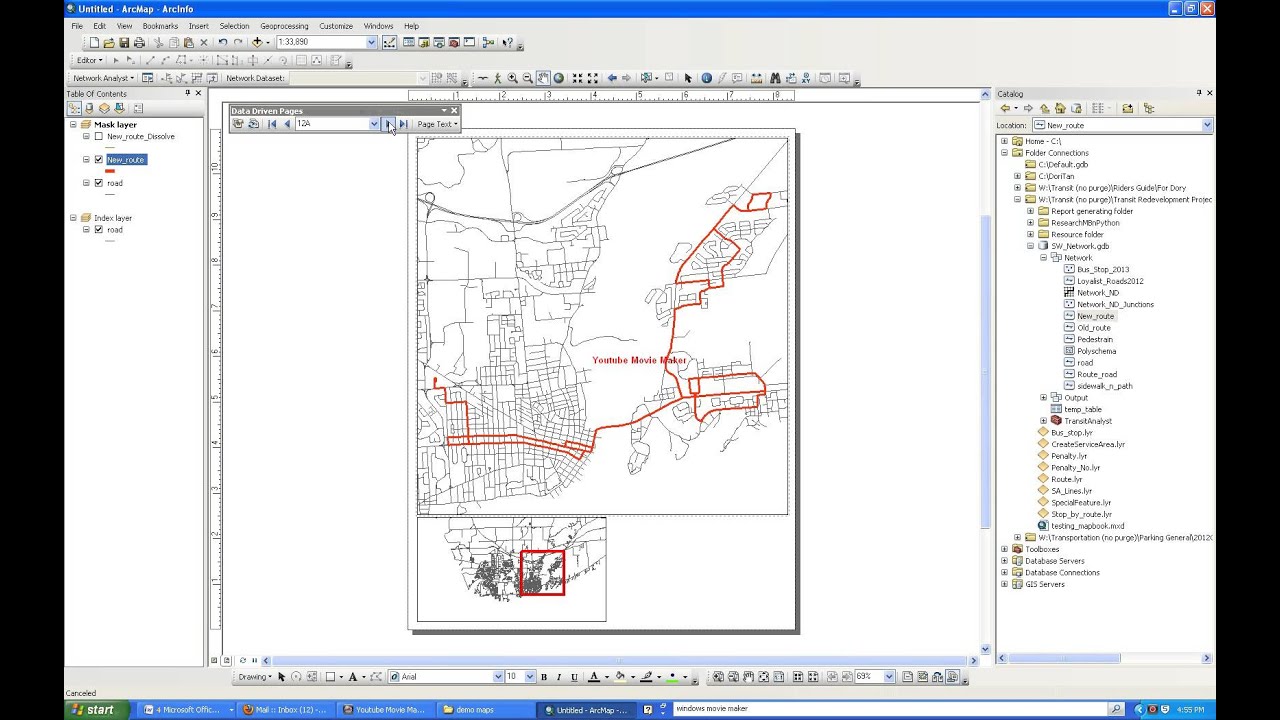This screenshot has height=720, width=1280.
Task: Click the Add Data icon
Action: (257, 43)
